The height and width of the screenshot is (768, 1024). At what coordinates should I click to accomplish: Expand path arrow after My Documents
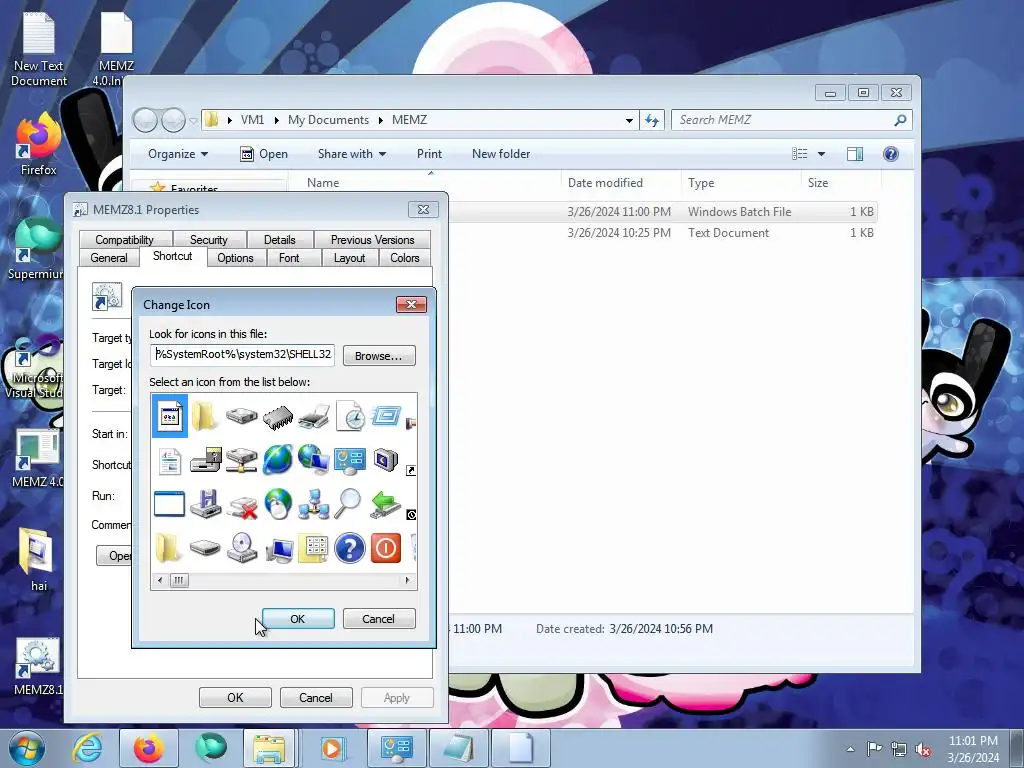click(x=380, y=120)
